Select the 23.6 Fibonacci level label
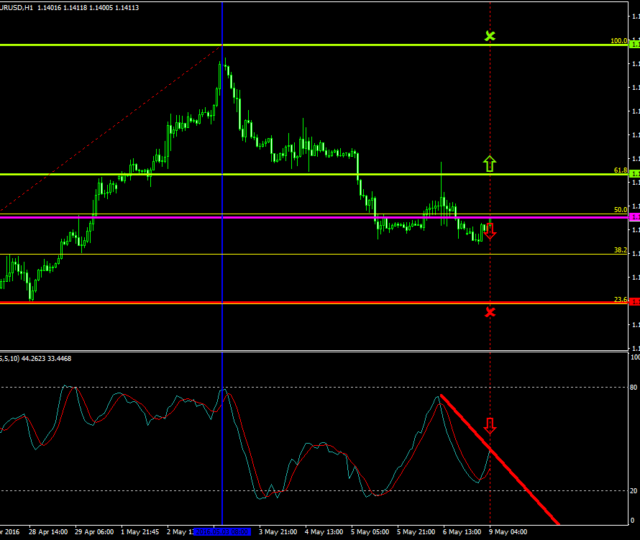 [619, 299]
